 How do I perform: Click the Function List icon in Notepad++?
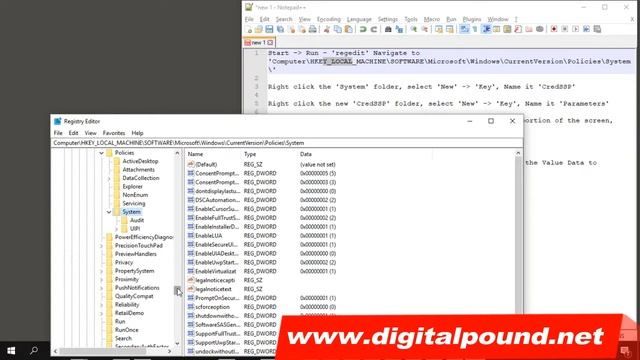[518, 29]
